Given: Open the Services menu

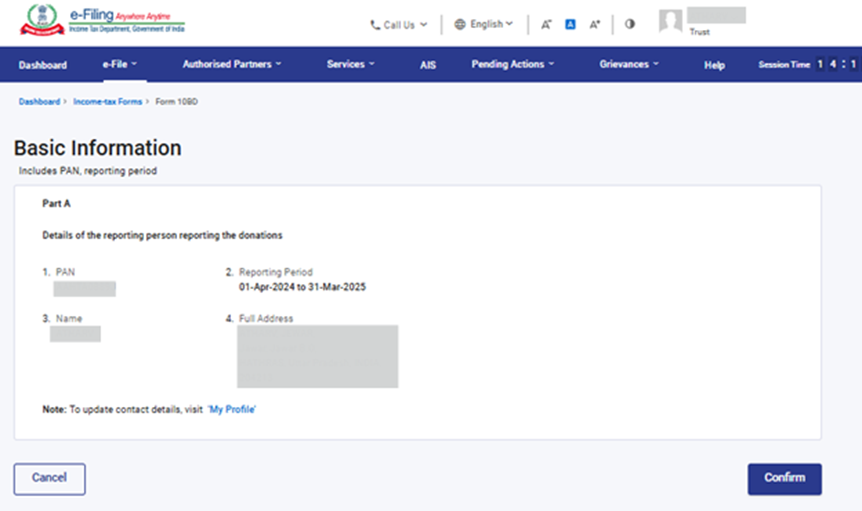Looking at the screenshot, I should [350, 65].
